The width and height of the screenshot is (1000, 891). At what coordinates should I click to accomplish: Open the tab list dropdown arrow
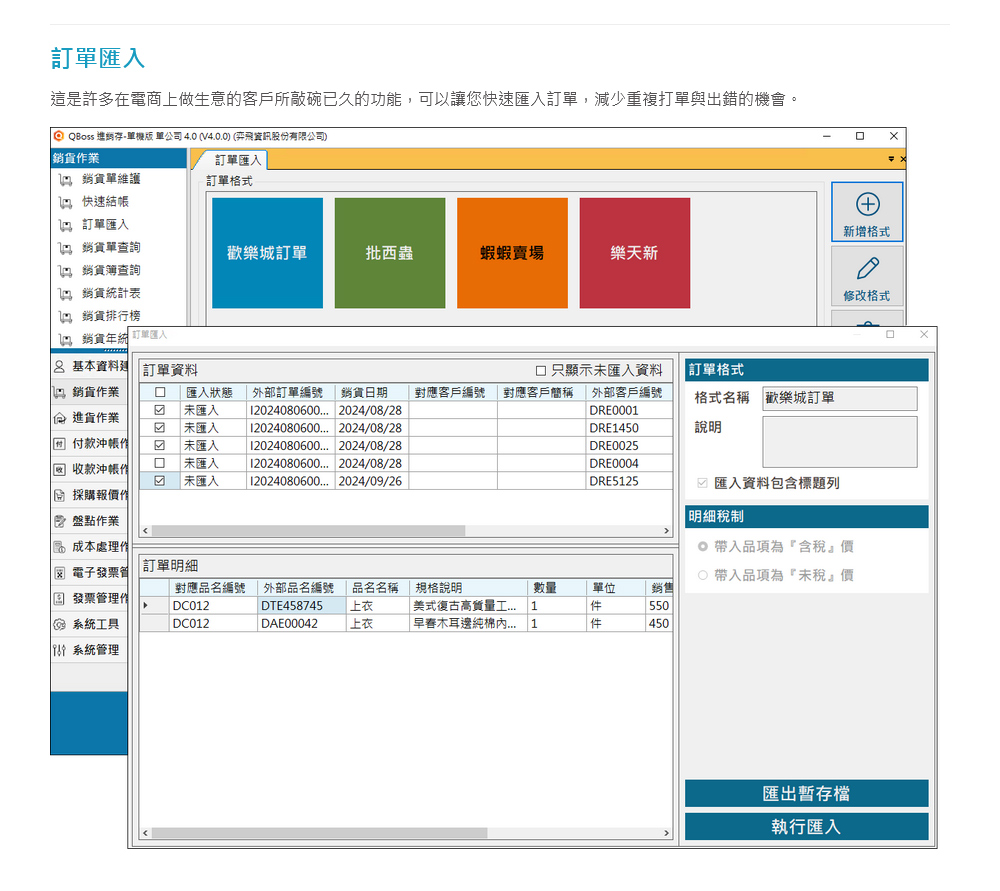(x=891, y=159)
